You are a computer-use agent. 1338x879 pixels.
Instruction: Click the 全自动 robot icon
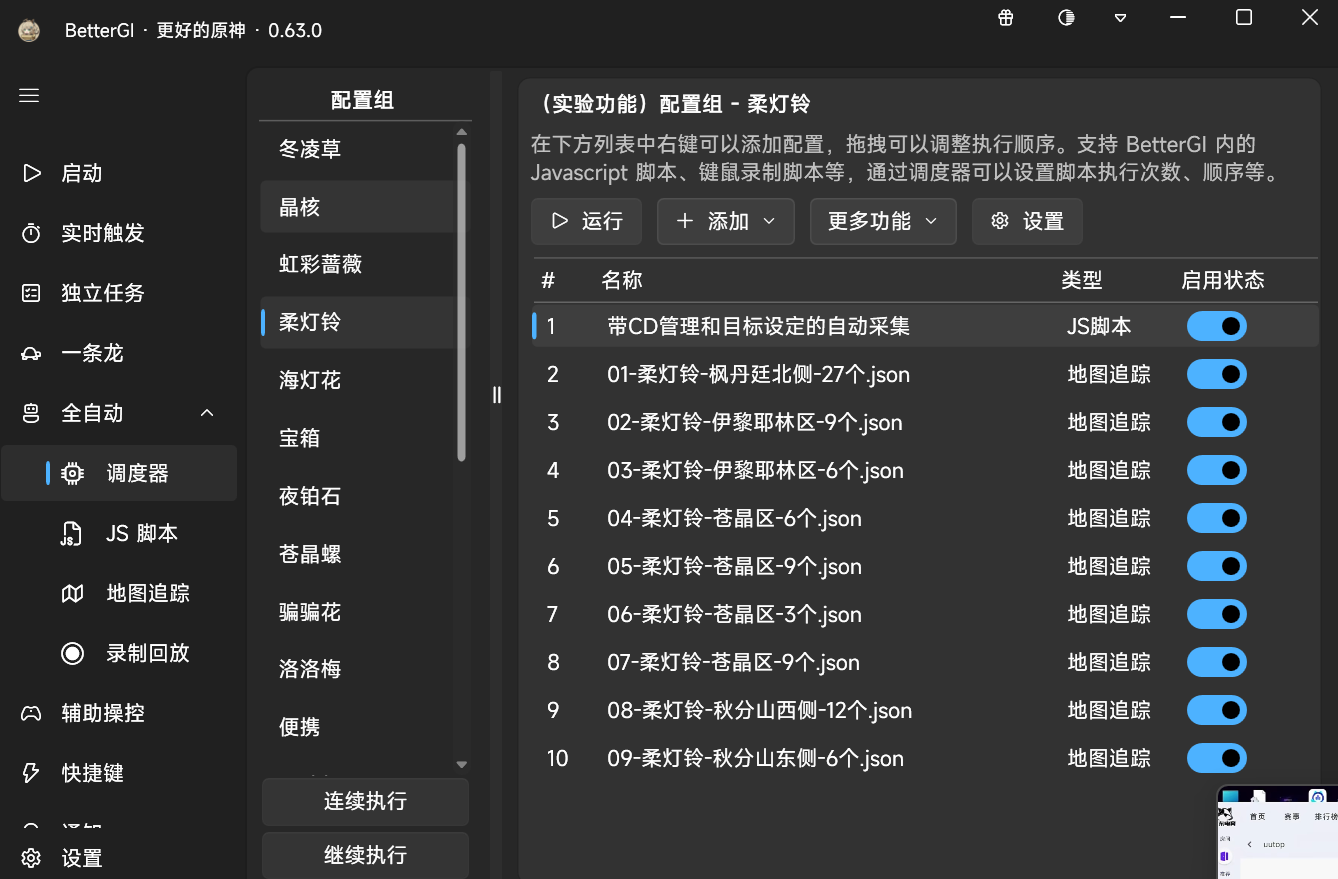(31, 413)
